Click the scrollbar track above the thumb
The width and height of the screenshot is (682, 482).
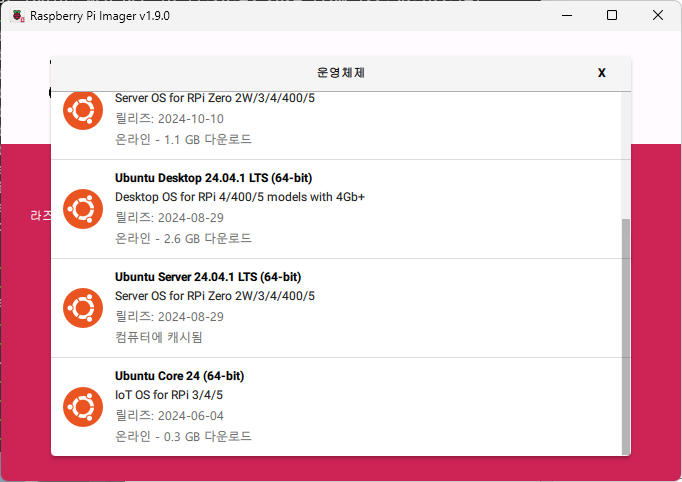626,155
